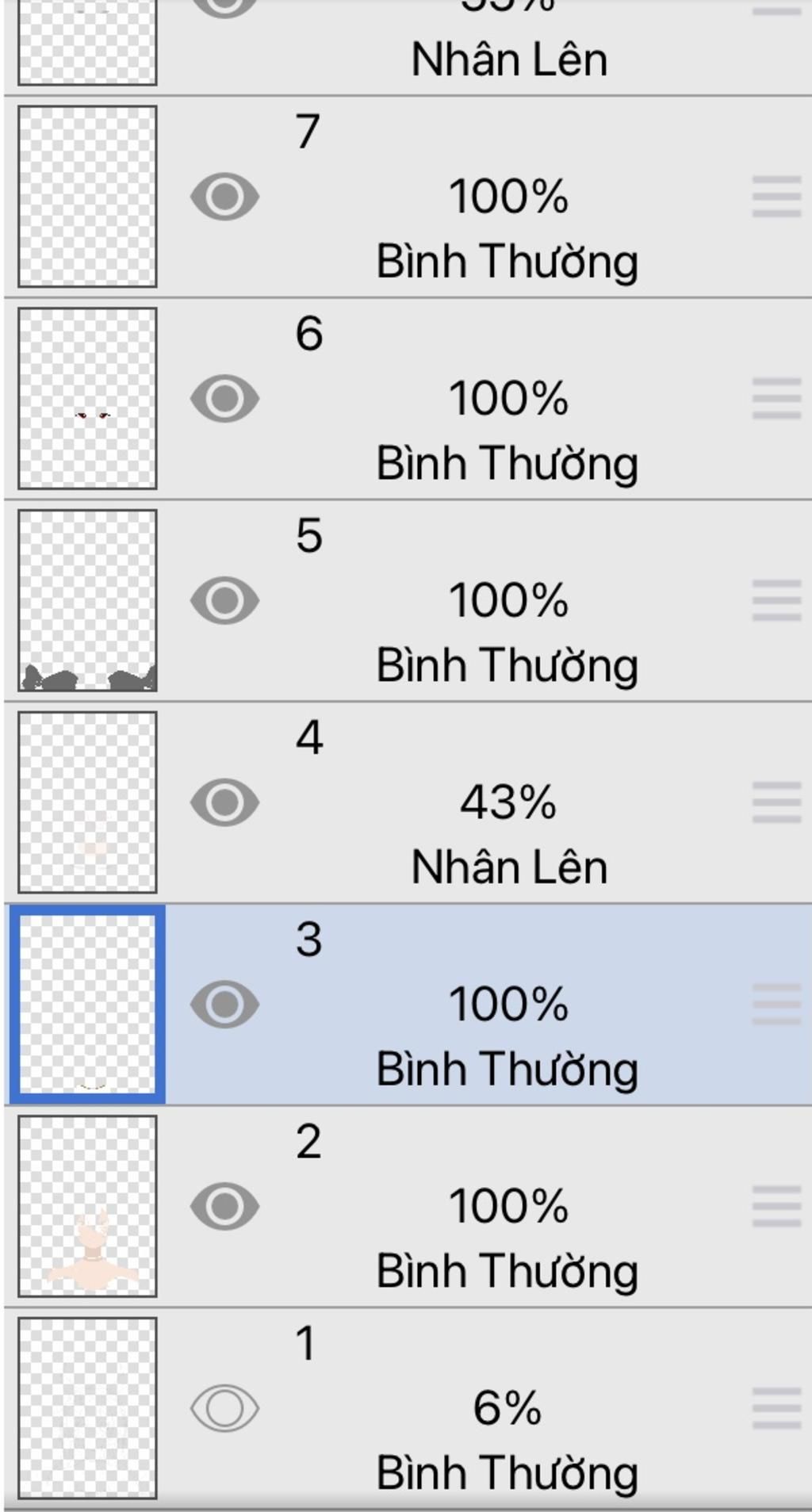
Task: Click the drag handle on layer 2
Action: pyautogui.click(x=776, y=1206)
